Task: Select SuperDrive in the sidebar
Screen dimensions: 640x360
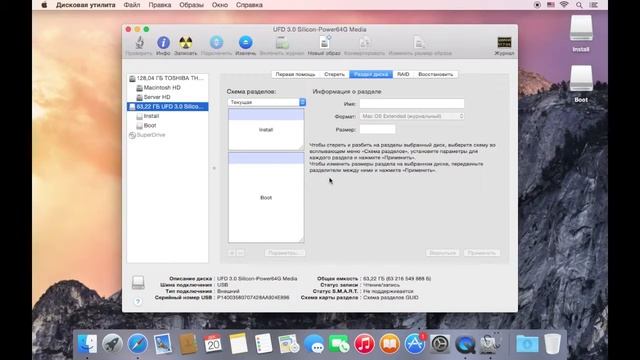Action: pyautogui.click(x=167, y=135)
